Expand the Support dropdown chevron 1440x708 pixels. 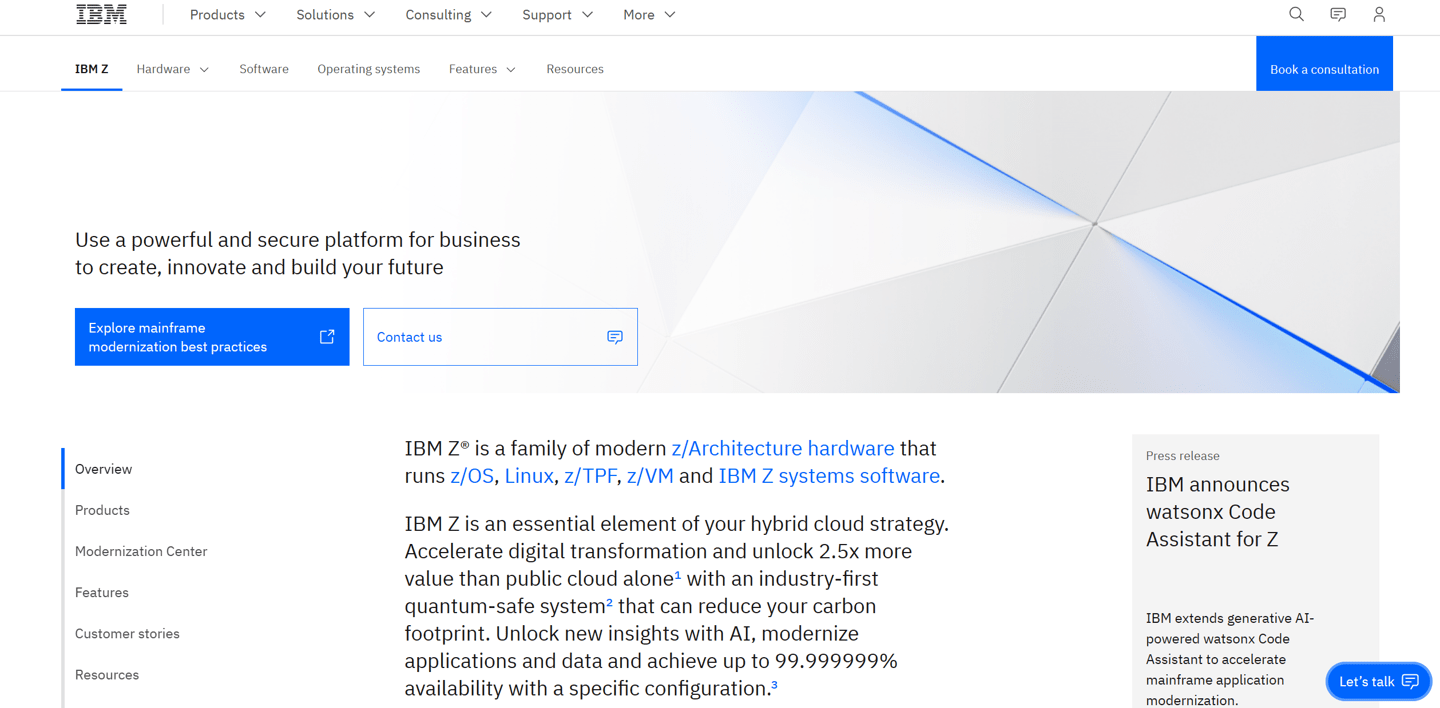tap(587, 15)
